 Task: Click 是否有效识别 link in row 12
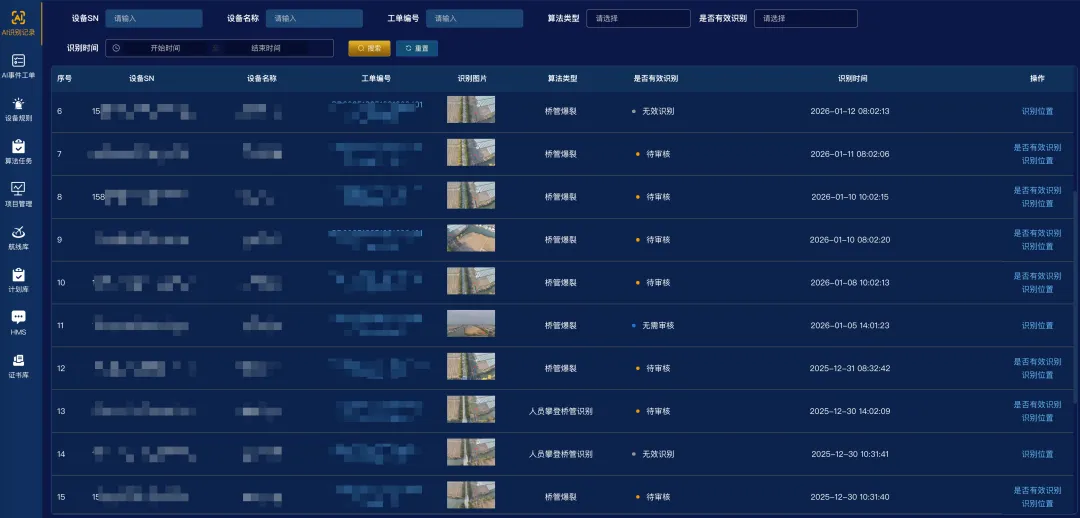click(x=1037, y=362)
